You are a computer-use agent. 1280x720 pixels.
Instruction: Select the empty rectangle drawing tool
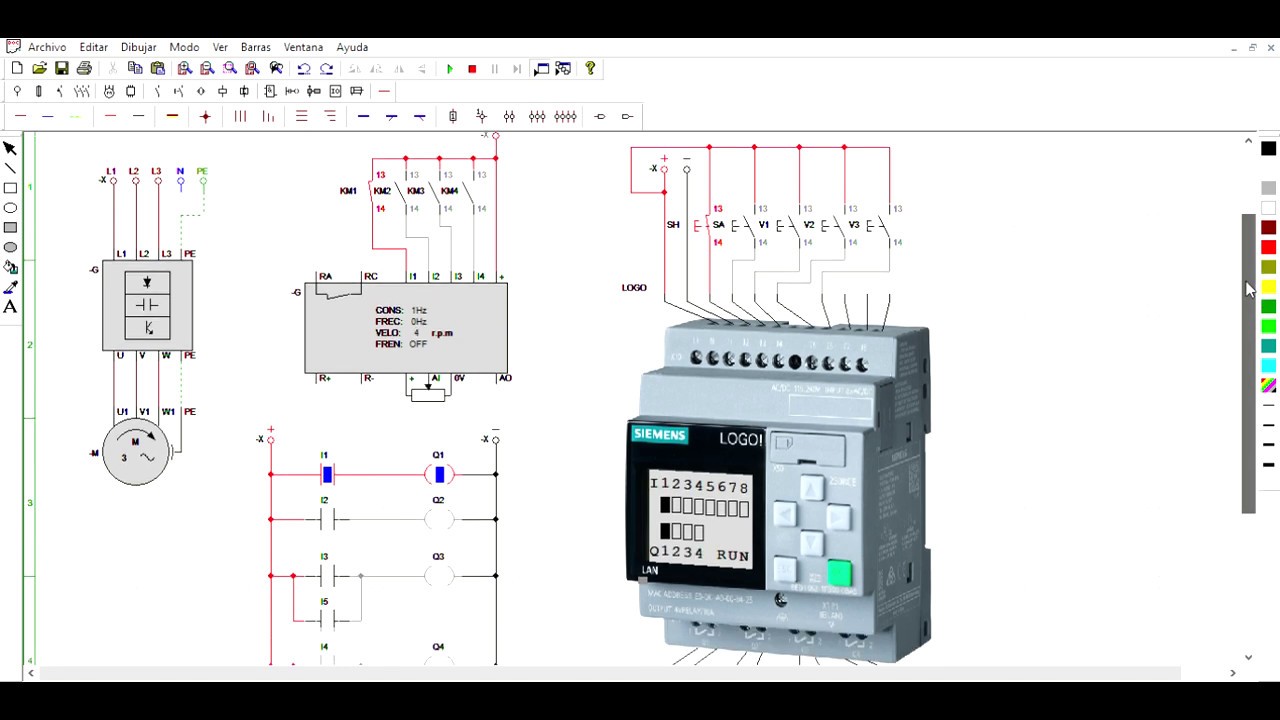pyautogui.click(x=10, y=188)
